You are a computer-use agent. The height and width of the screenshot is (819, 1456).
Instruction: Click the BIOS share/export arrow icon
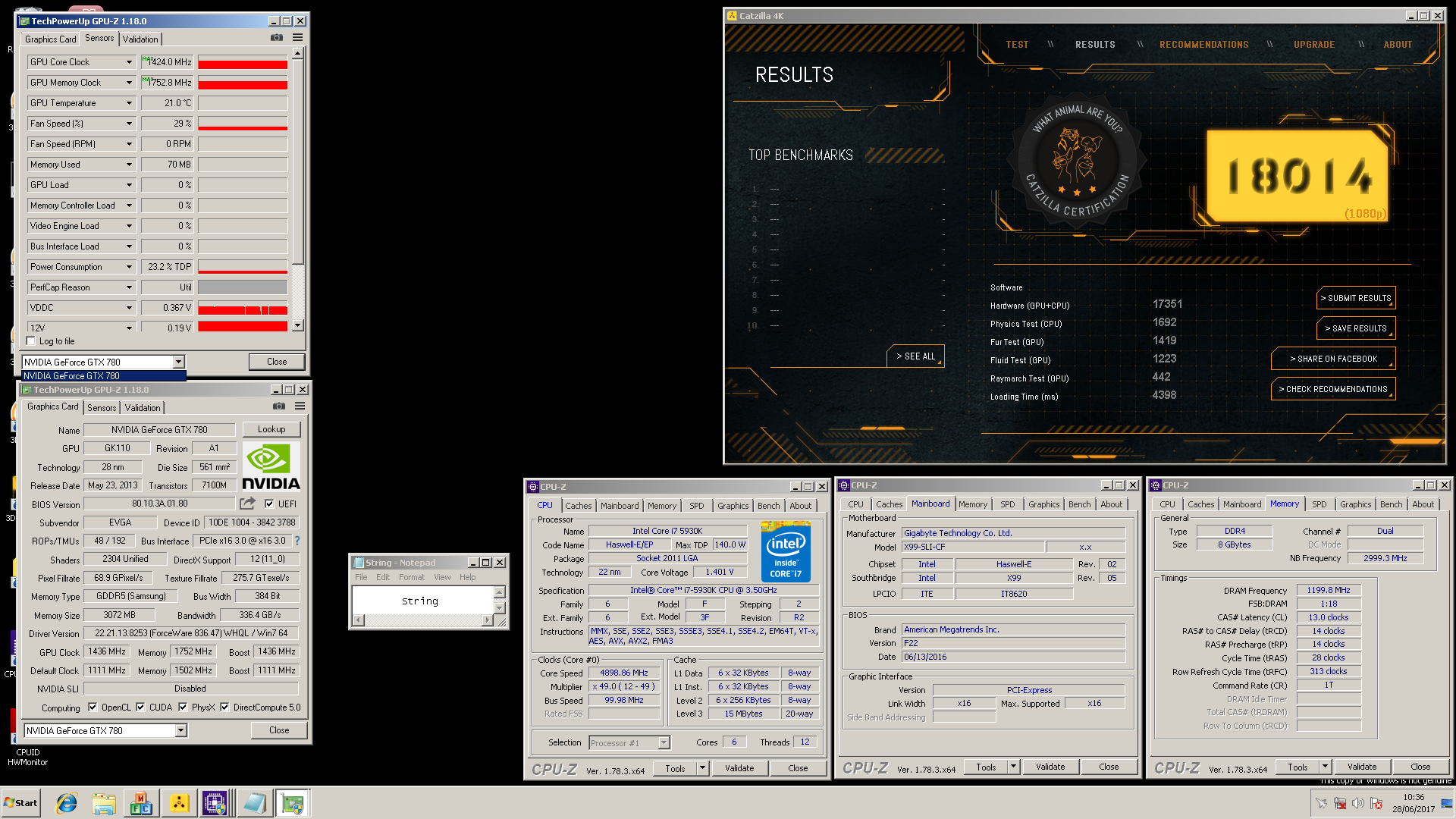247,504
